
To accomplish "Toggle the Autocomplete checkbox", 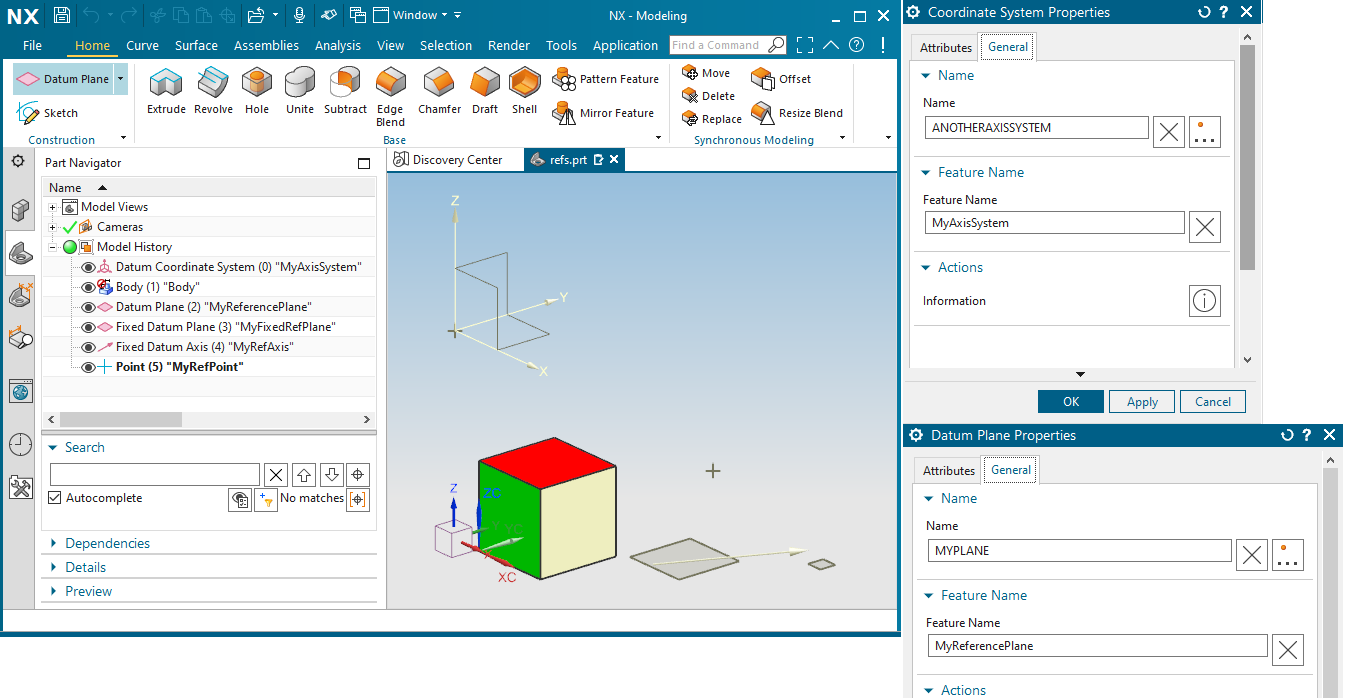I will (x=55, y=498).
